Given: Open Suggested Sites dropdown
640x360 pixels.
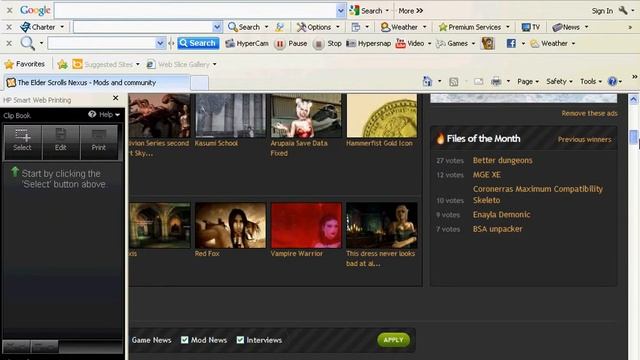Looking at the screenshot, I should pyautogui.click(x=138, y=64).
